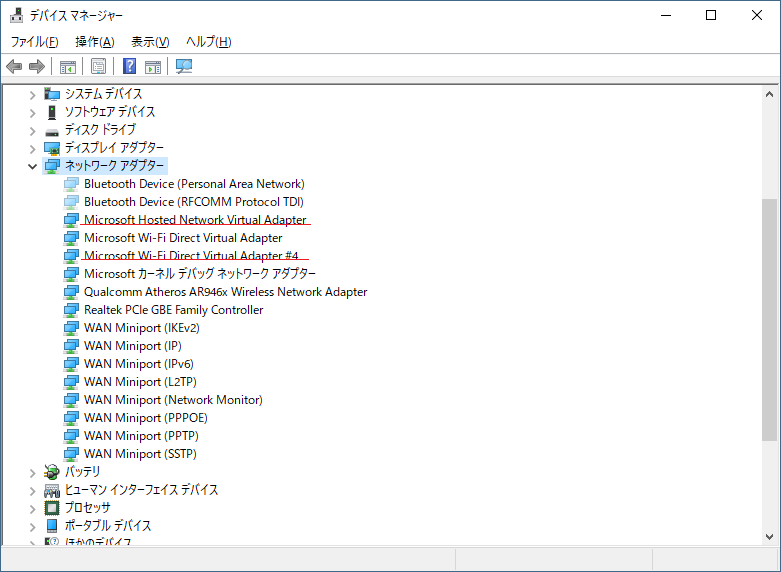Expand the プロセッサ node
Screen dimensions: 781x572
[33, 509]
